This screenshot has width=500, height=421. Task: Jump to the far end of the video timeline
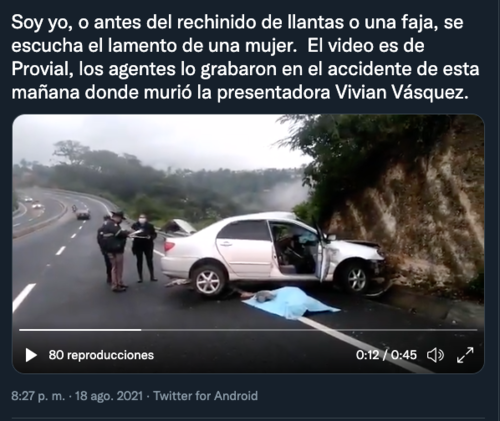tap(475, 330)
